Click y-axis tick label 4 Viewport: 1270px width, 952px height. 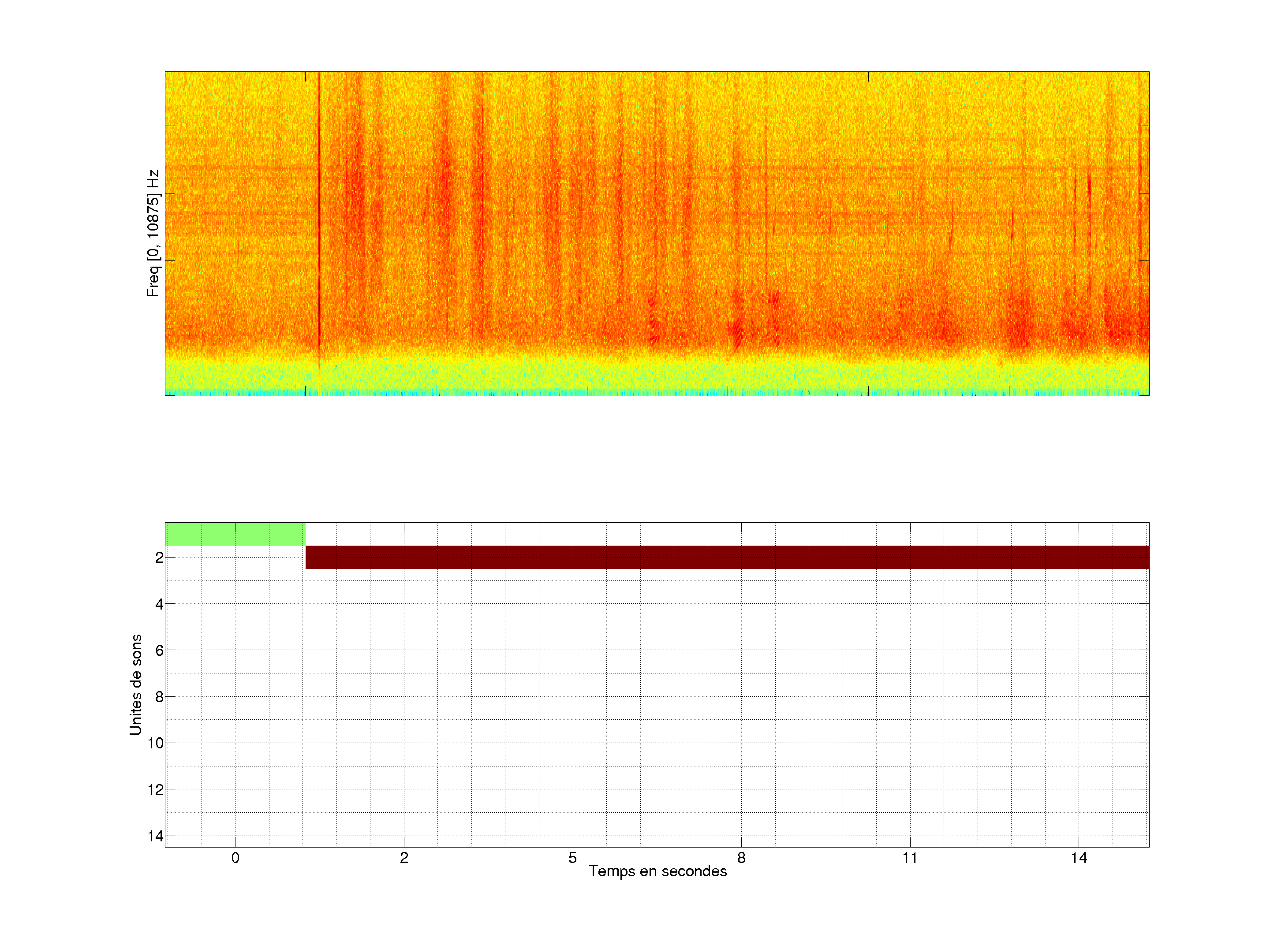pyautogui.click(x=159, y=604)
